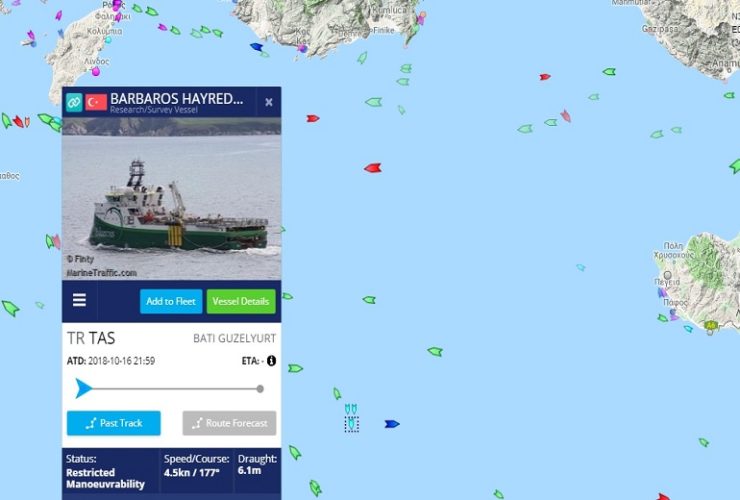Screen dimensions: 740x500
Task: Click the large red ship marker mid-map
Action: click(x=373, y=168)
